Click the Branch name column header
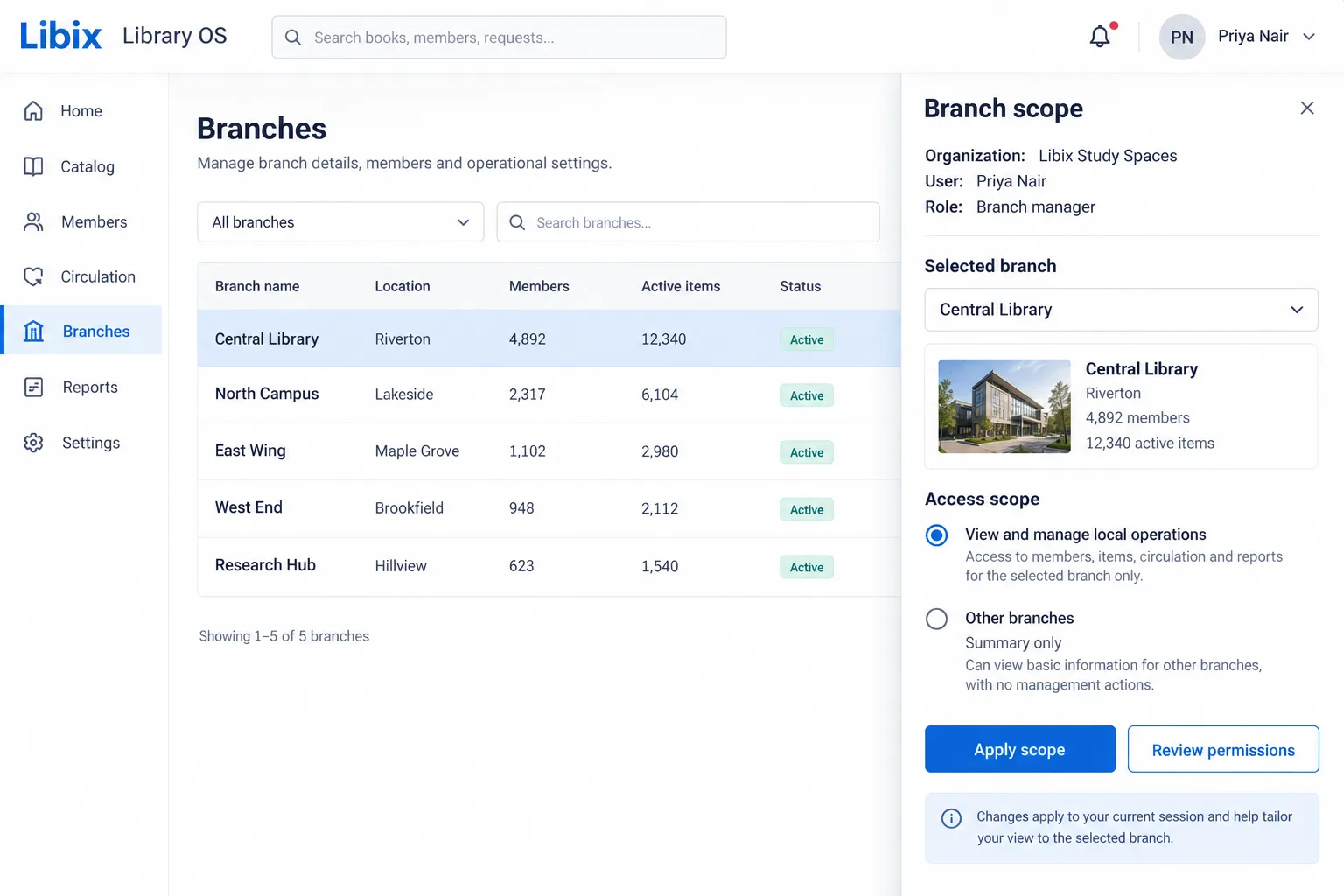The image size is (1344, 896). (257, 286)
